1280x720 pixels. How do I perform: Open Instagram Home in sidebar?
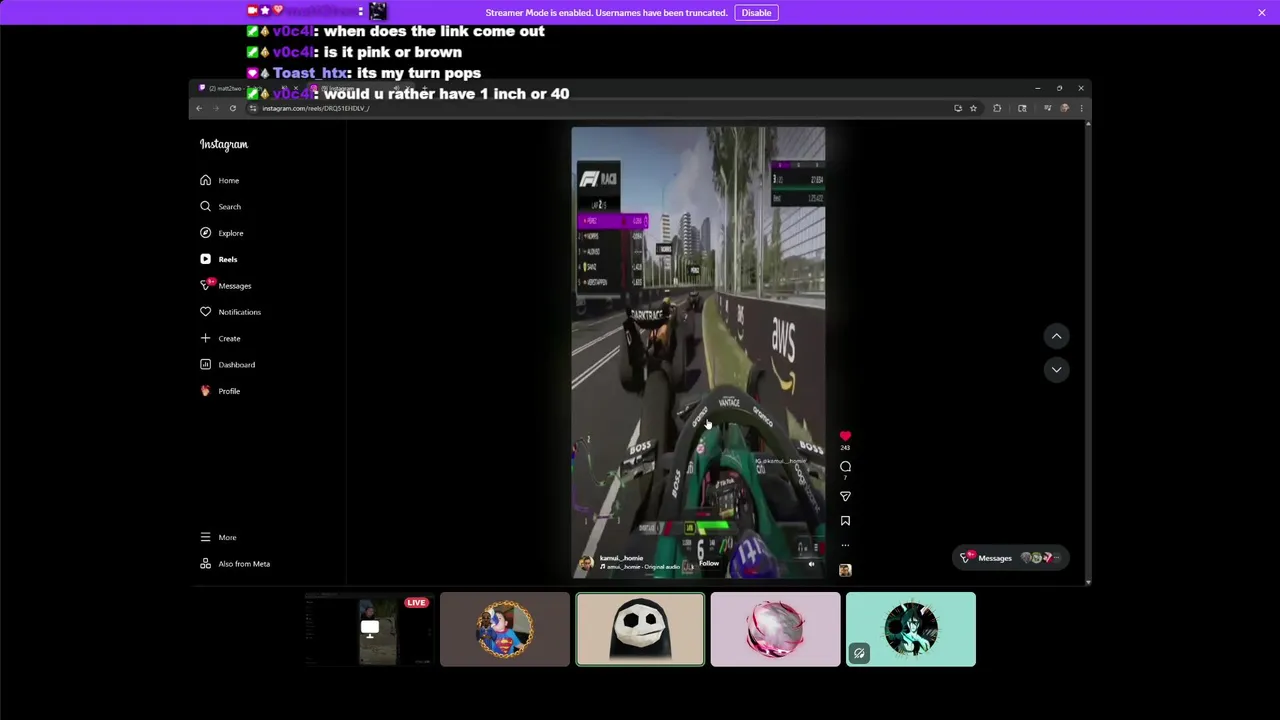tap(220, 180)
